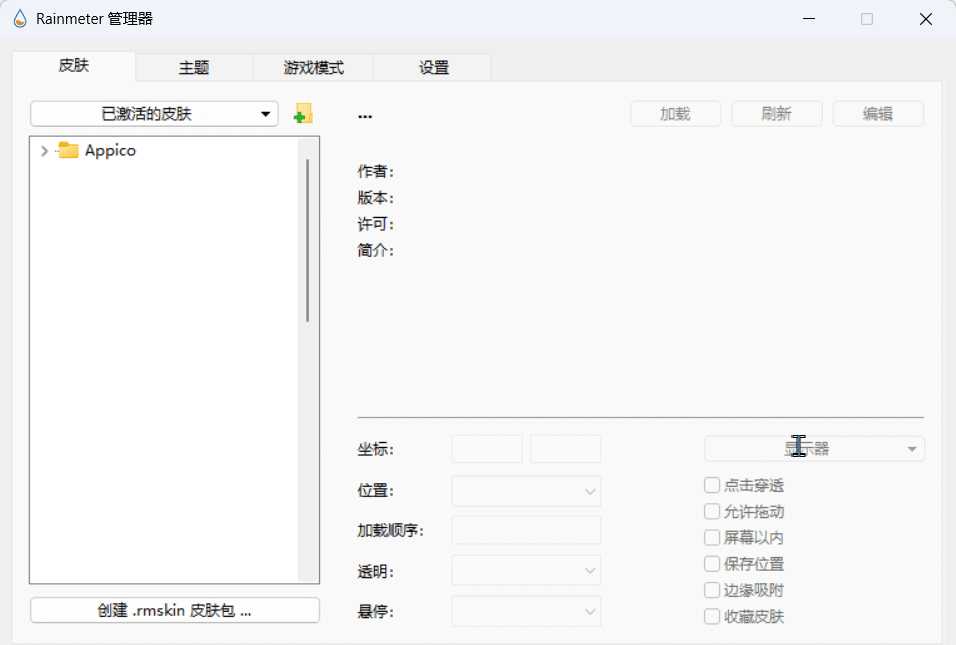Click the Appico folder icon
956x645 pixels.
coord(68,150)
